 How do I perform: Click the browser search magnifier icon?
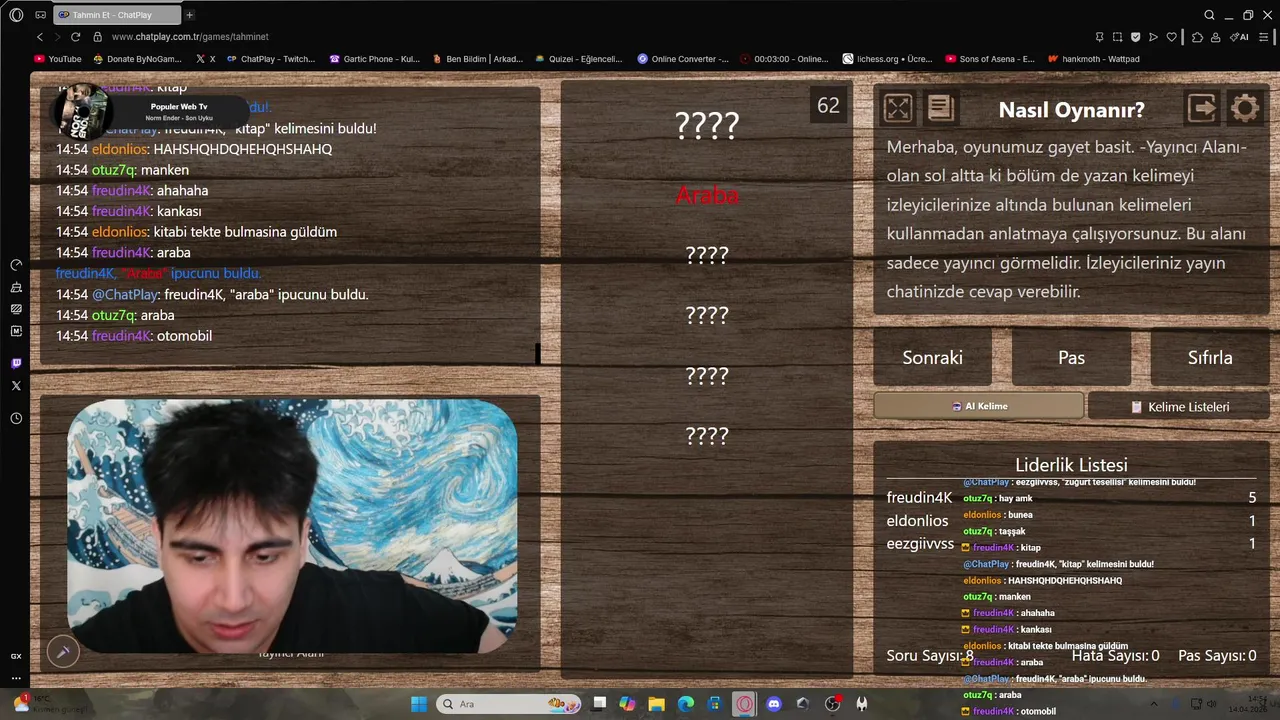point(1209,15)
